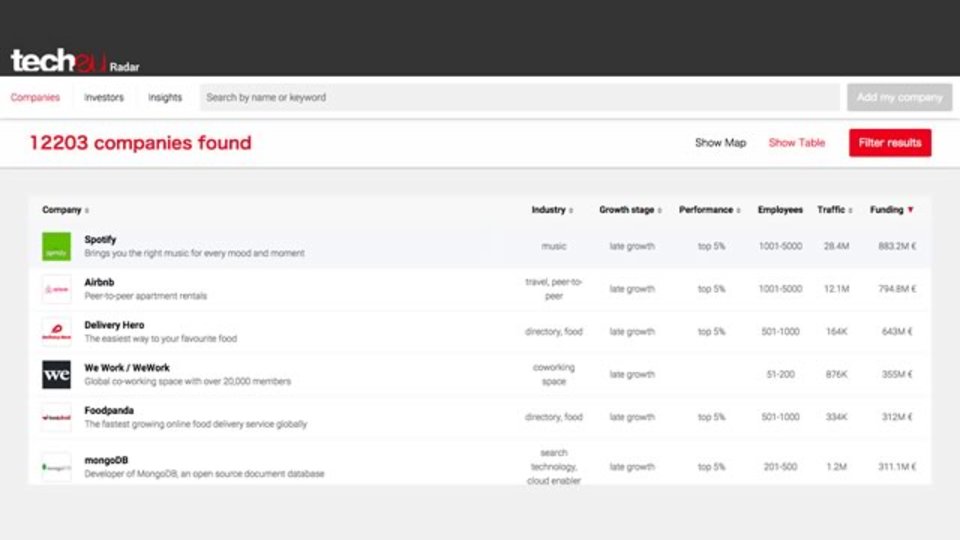Sort table by Traffic column
Image resolution: width=960 pixels, height=540 pixels.
coord(835,210)
